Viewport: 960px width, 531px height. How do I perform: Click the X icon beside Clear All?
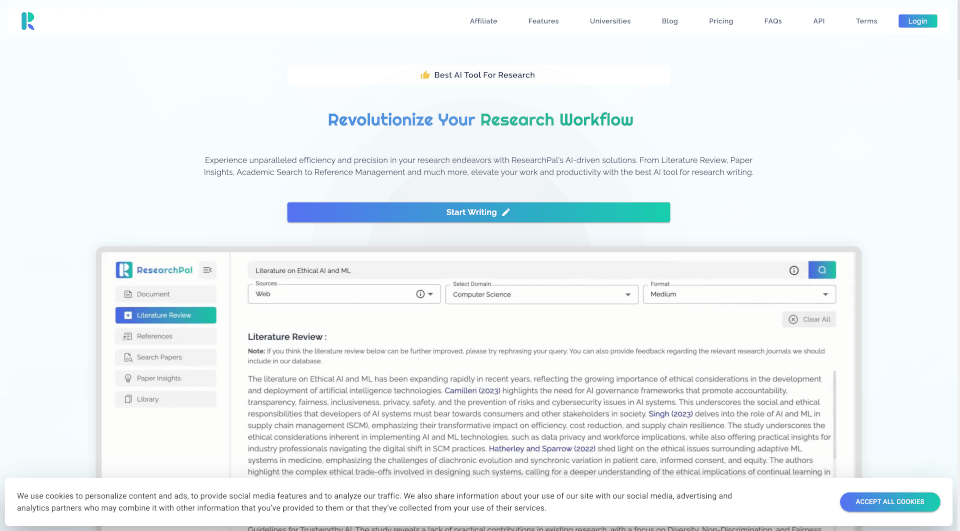[793, 319]
